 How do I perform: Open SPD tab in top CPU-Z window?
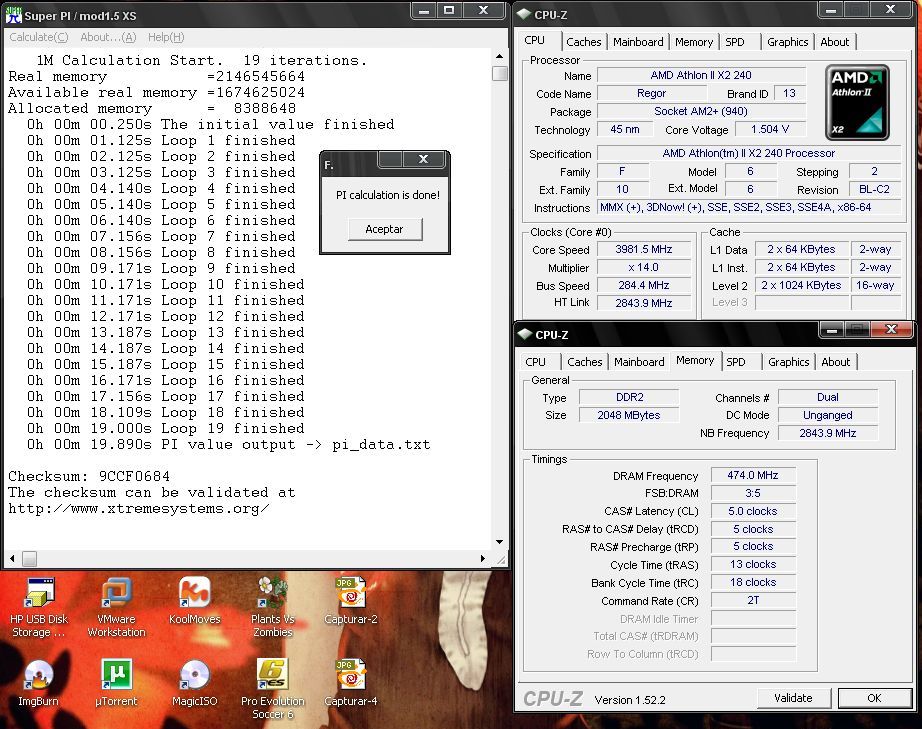click(x=734, y=42)
